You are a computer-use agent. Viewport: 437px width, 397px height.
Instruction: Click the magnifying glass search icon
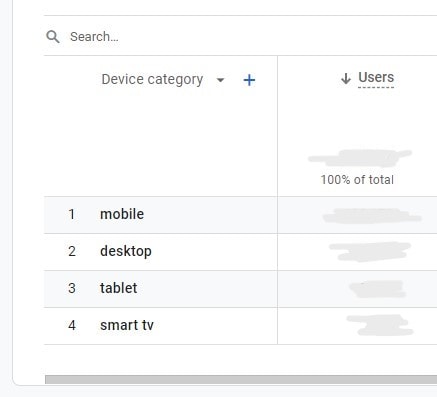(x=53, y=37)
